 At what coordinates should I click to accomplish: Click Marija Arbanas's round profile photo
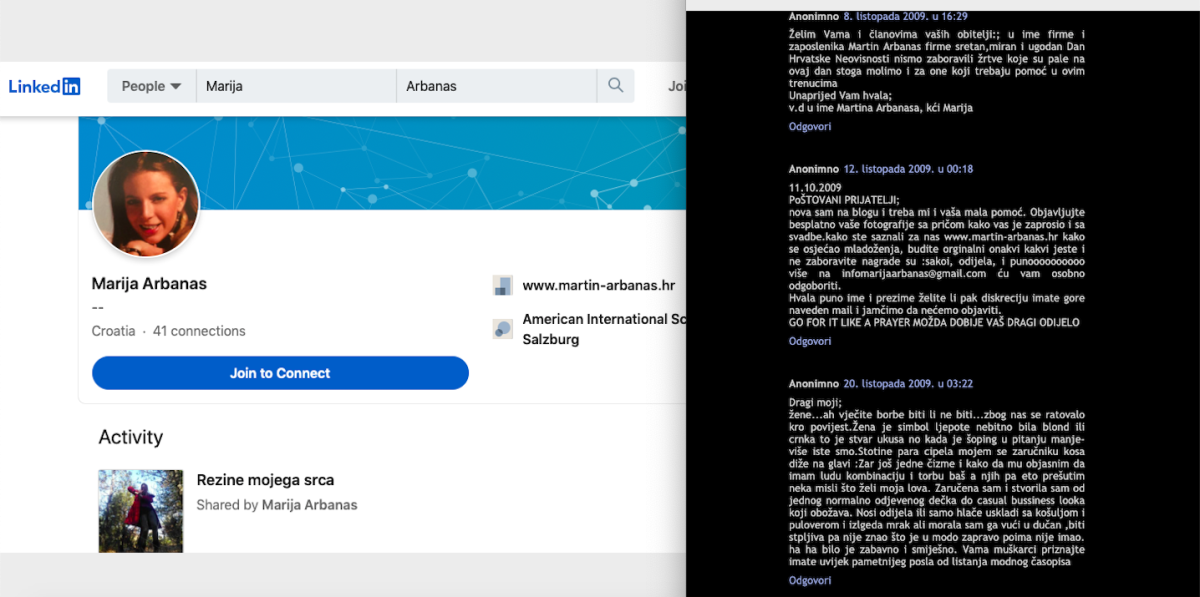146,204
